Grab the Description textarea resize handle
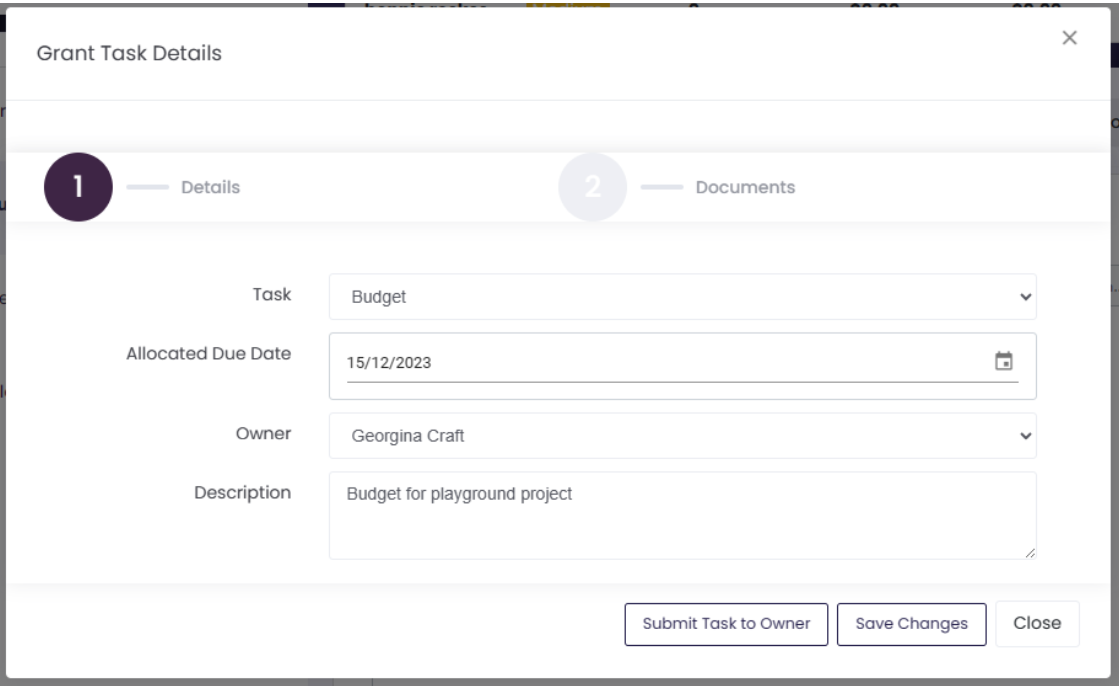The width and height of the screenshot is (1119, 686). pyautogui.click(x=1030, y=553)
